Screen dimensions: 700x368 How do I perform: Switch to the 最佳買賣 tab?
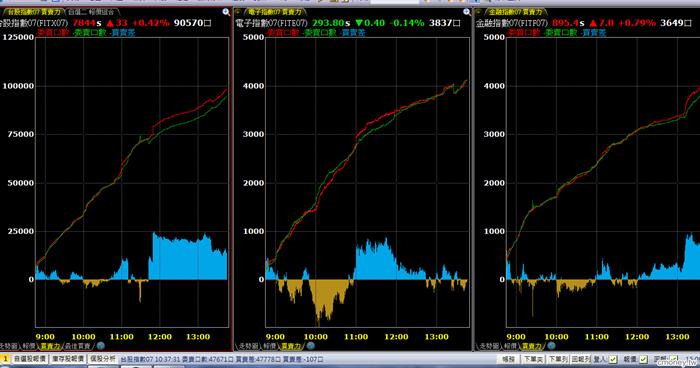pos(78,346)
